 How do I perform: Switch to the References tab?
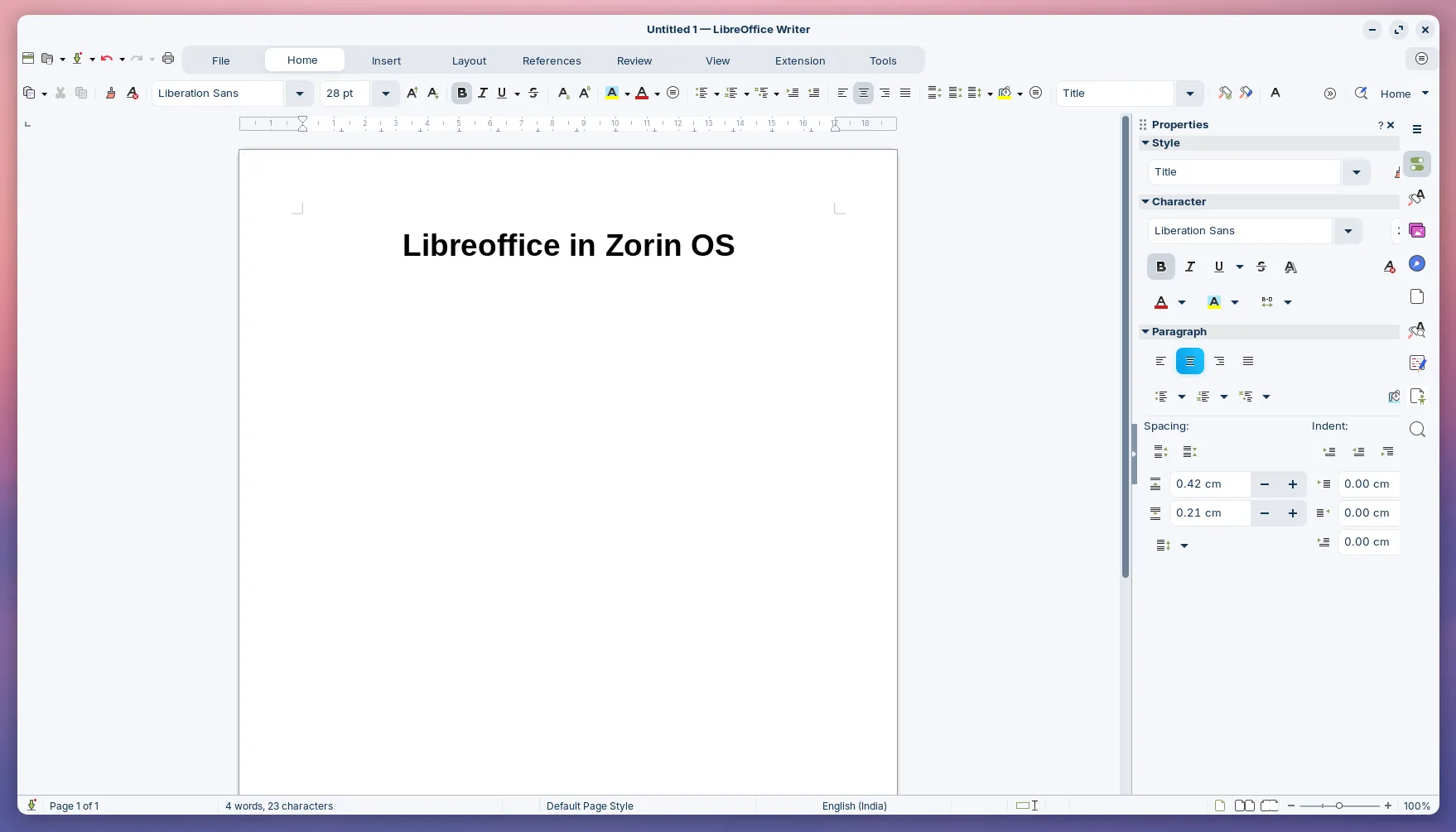[x=552, y=60]
